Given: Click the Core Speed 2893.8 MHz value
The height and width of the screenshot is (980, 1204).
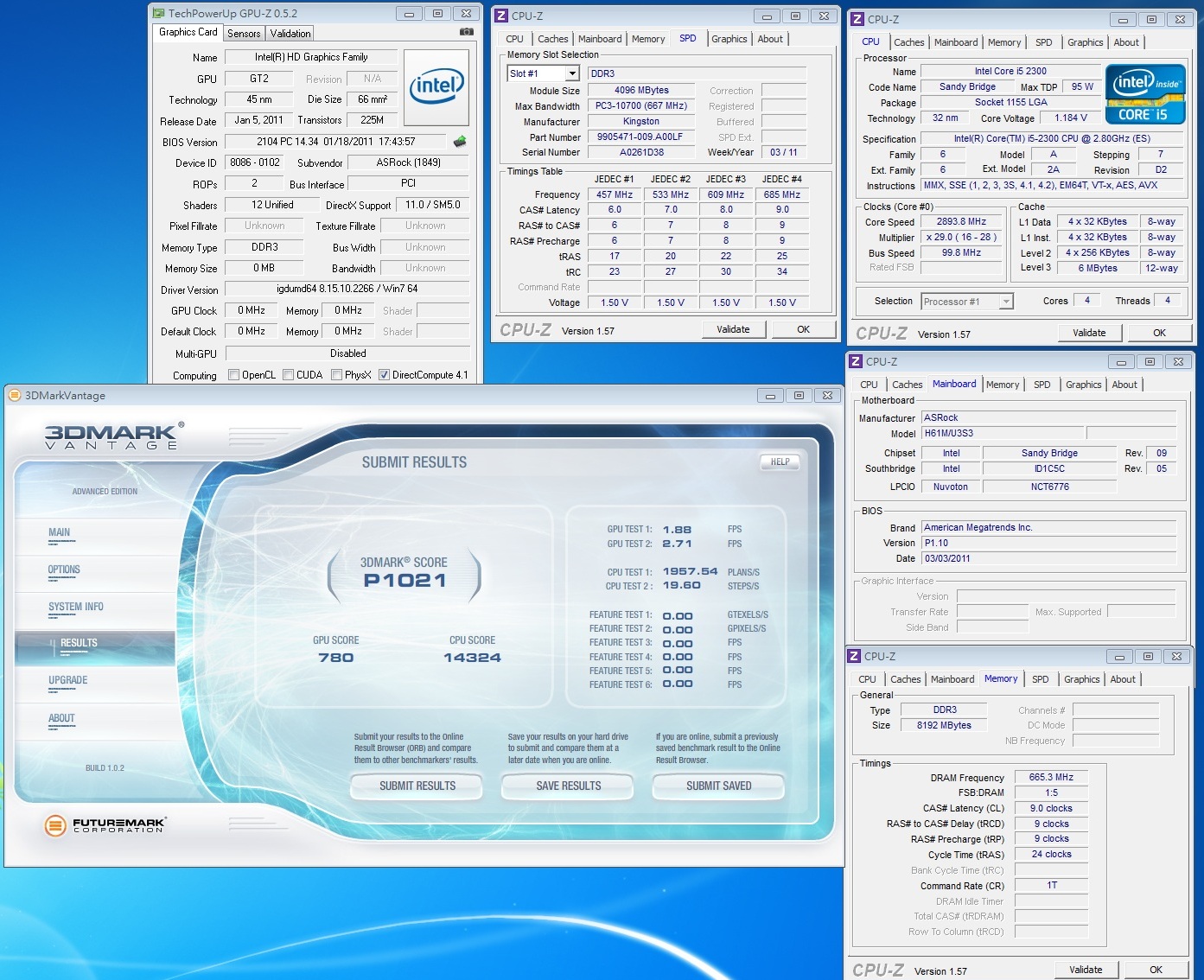Looking at the screenshot, I should pyautogui.click(x=961, y=221).
